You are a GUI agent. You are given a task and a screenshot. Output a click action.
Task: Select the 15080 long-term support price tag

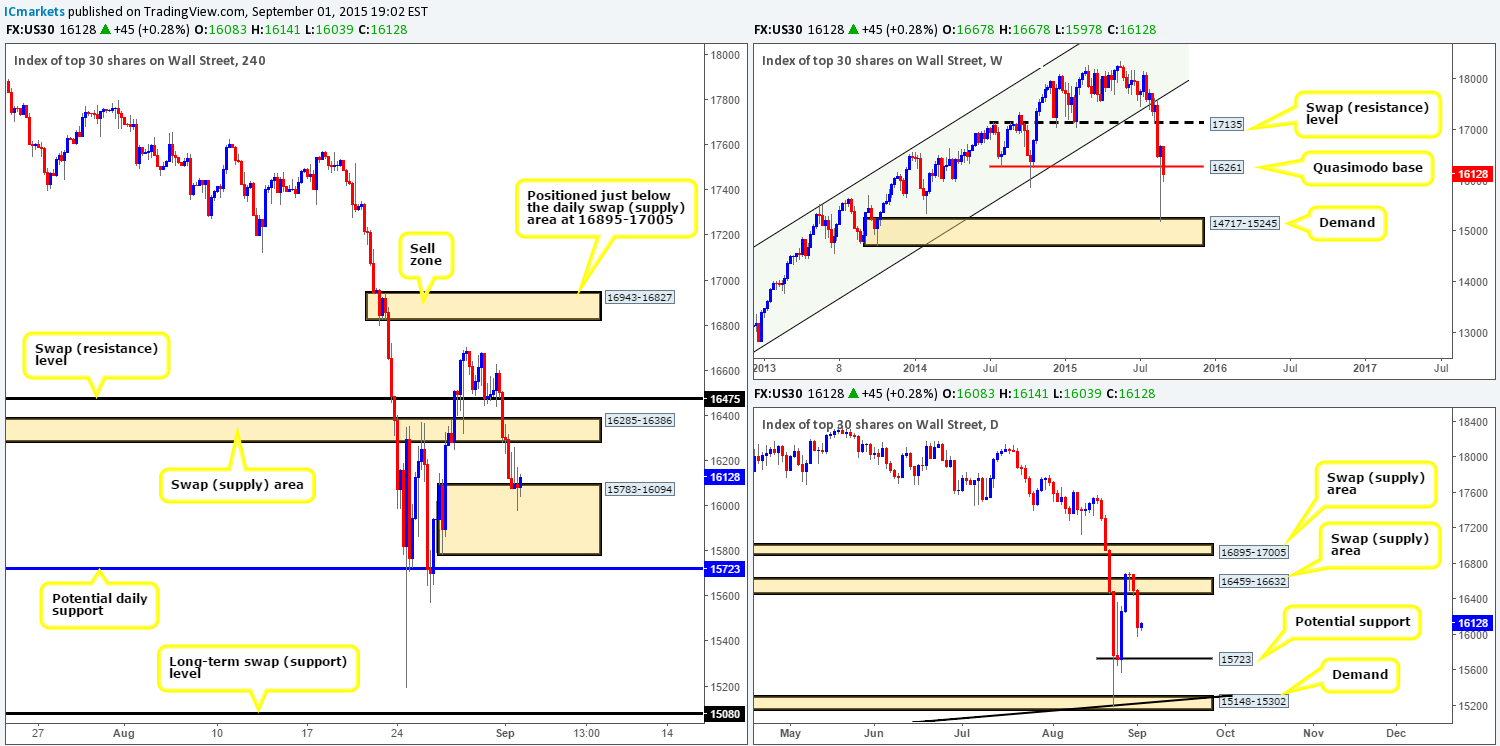723,714
